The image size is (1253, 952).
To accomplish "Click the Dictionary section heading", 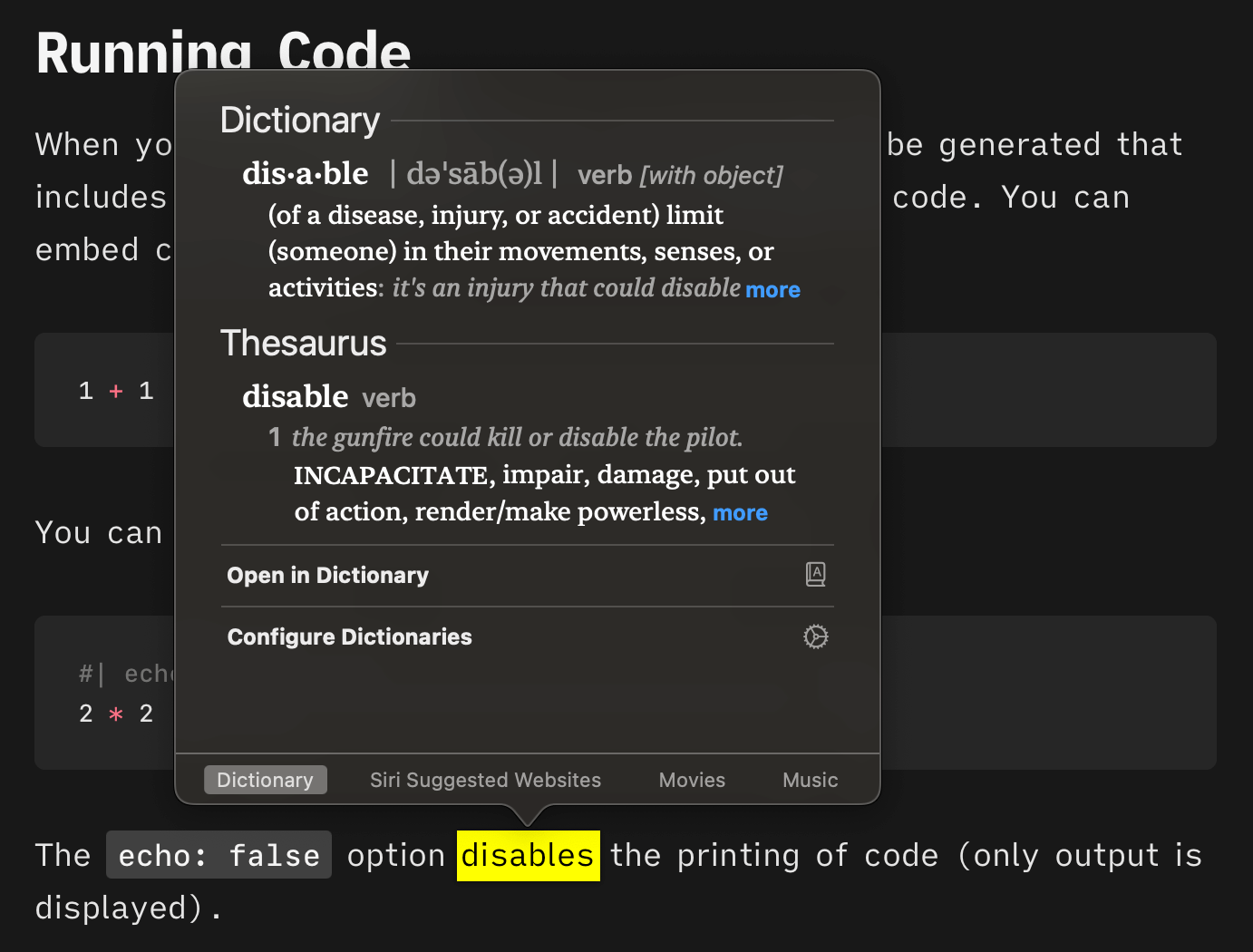I will point(300,121).
